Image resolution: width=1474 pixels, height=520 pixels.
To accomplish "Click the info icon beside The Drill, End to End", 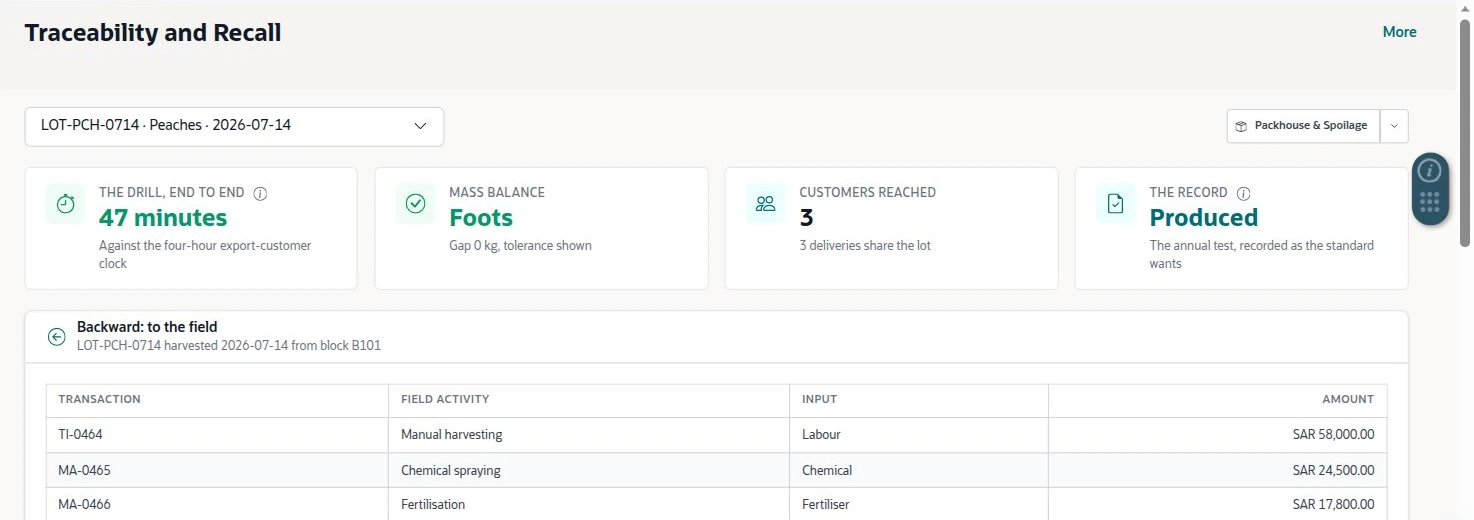I will click(261, 193).
